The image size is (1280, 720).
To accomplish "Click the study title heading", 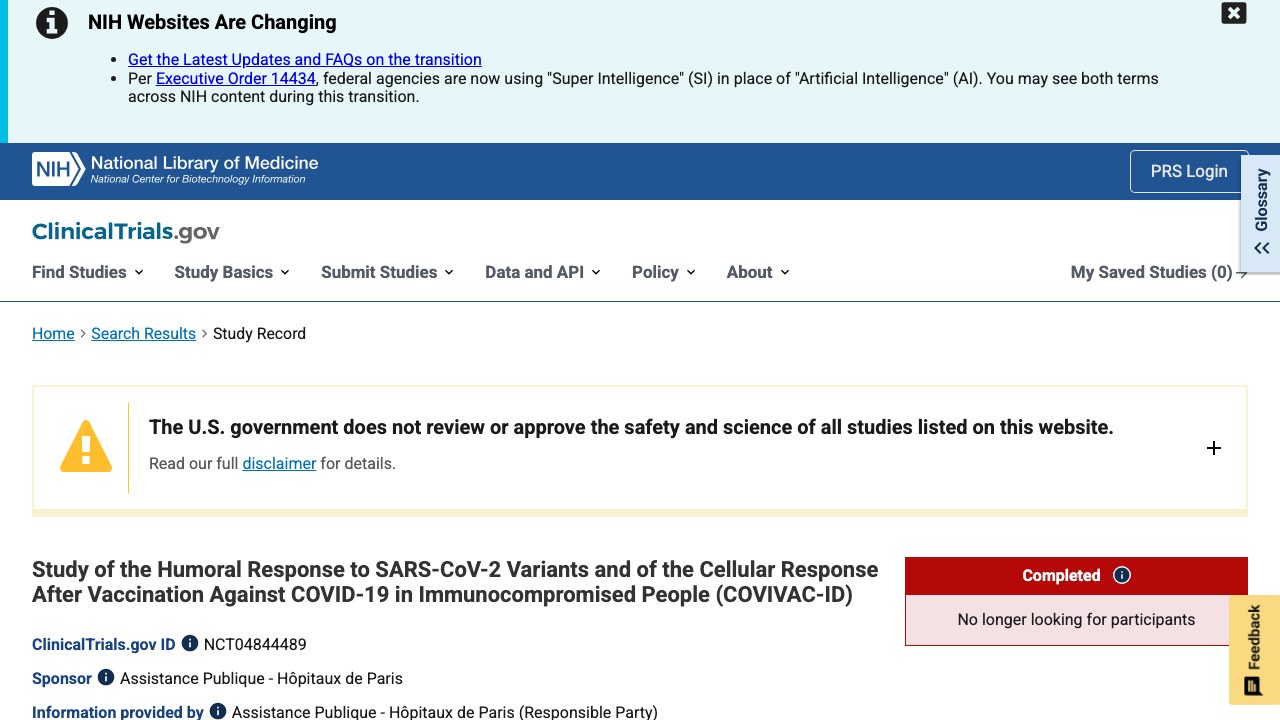I will (x=455, y=582).
